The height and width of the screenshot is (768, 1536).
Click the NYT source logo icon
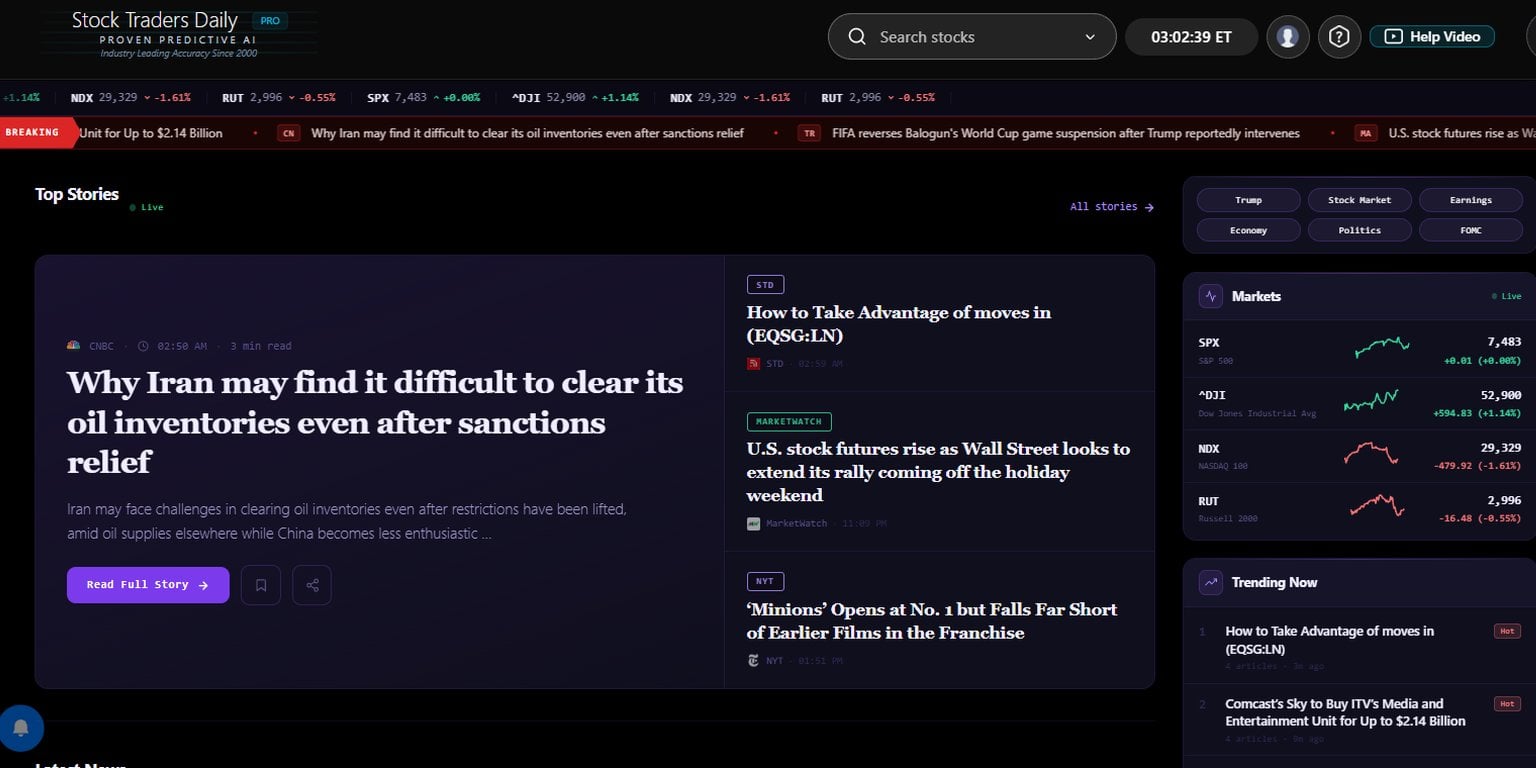tap(753, 661)
